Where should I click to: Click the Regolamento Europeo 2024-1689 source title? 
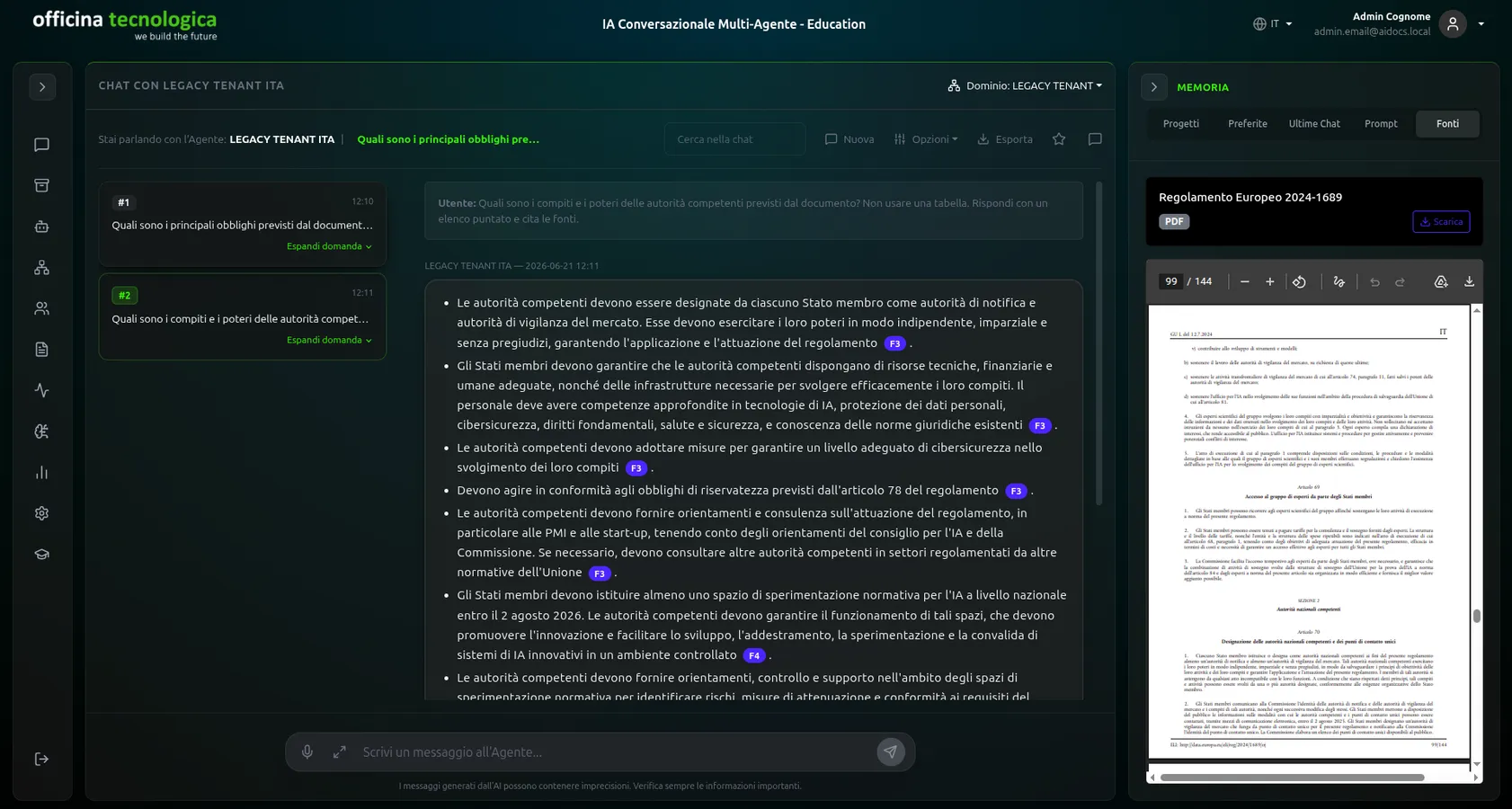click(1250, 197)
